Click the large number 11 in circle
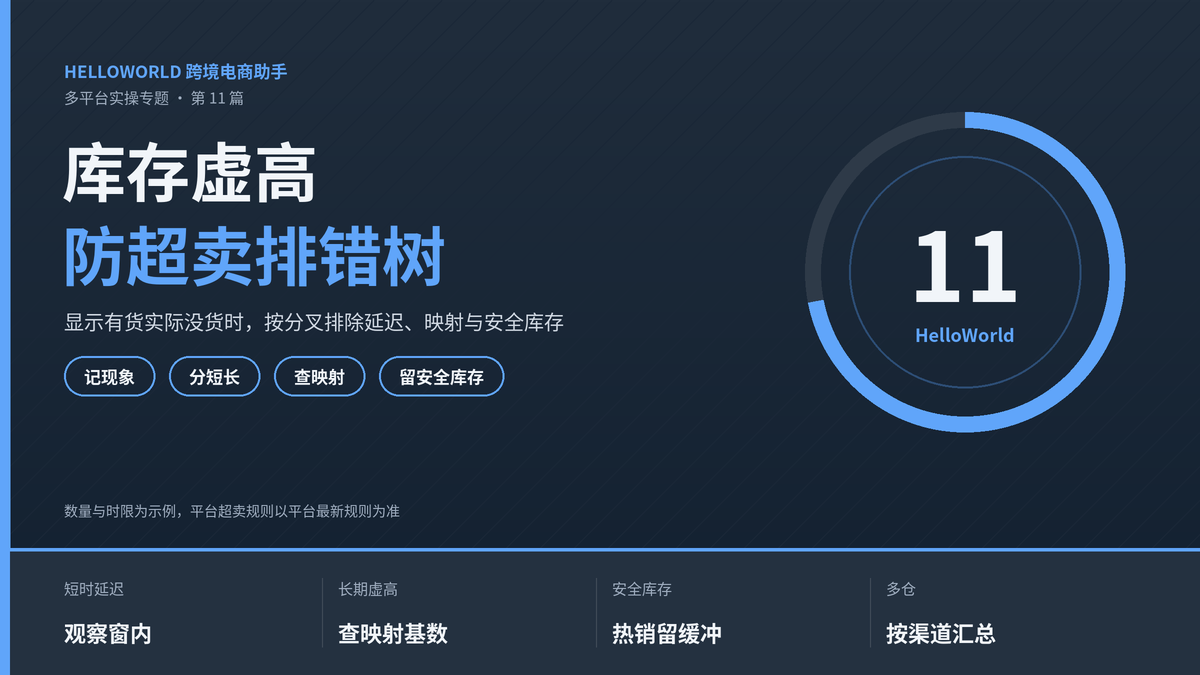1200x675 pixels. pyautogui.click(x=965, y=267)
